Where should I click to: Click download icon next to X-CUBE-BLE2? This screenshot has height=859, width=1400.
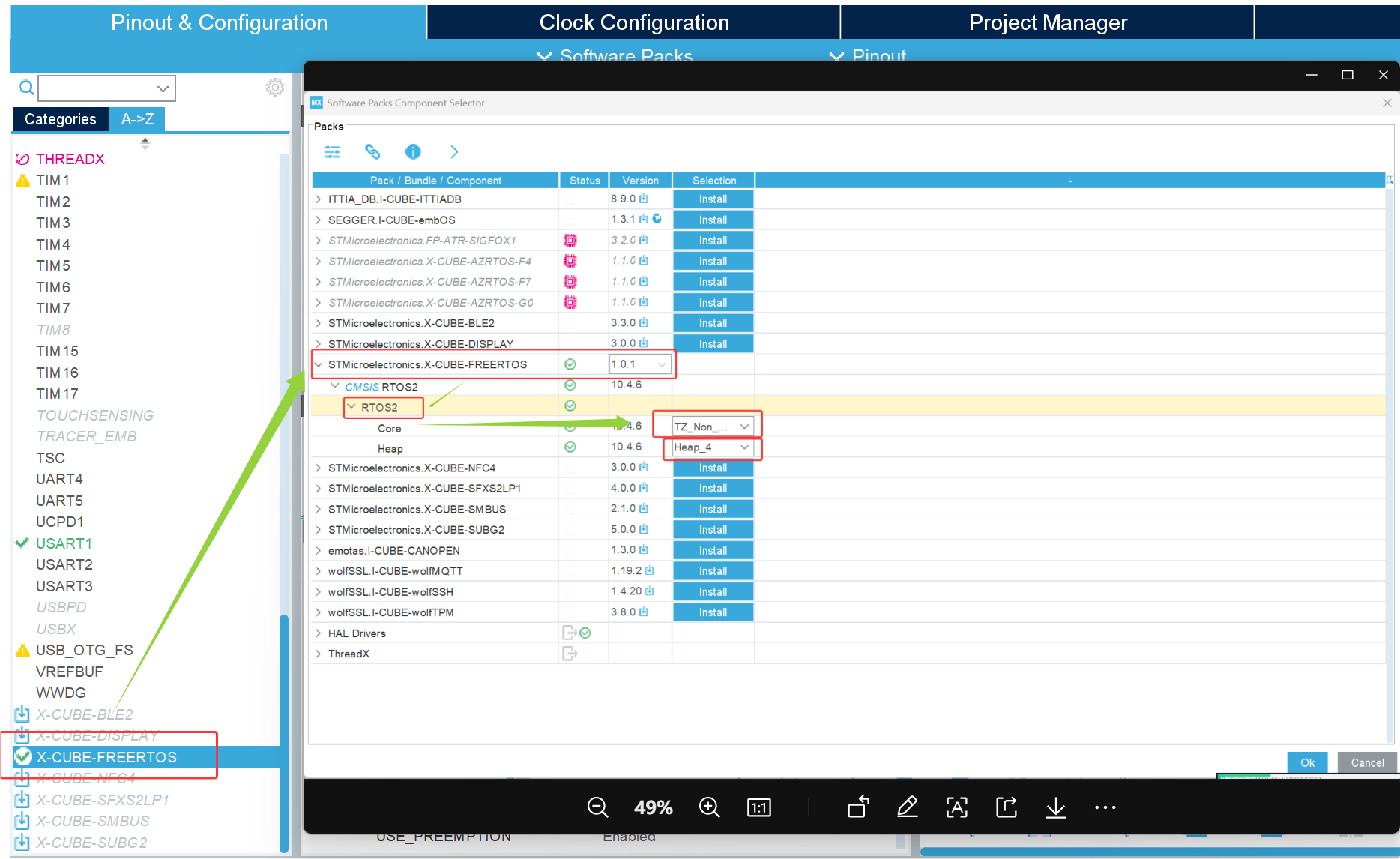click(x=22, y=714)
